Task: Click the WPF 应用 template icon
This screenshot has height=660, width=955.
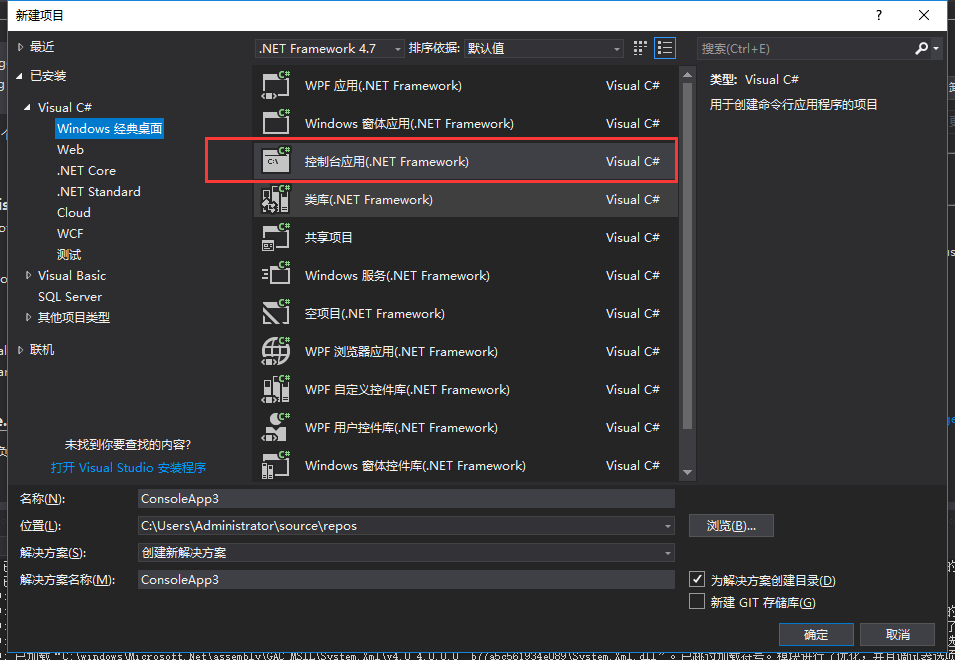Action: 276,85
